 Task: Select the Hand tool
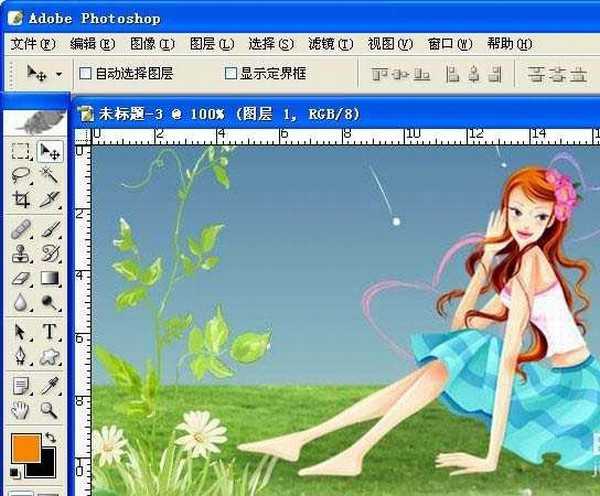pos(20,410)
